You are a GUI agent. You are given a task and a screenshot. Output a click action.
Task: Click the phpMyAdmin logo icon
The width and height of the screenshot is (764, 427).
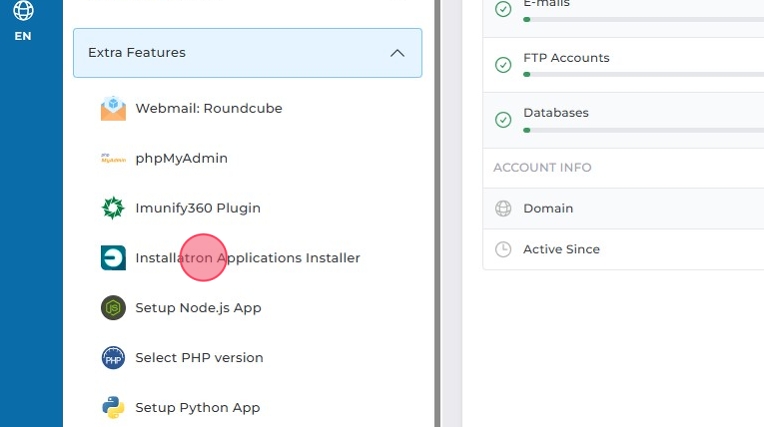coord(113,158)
